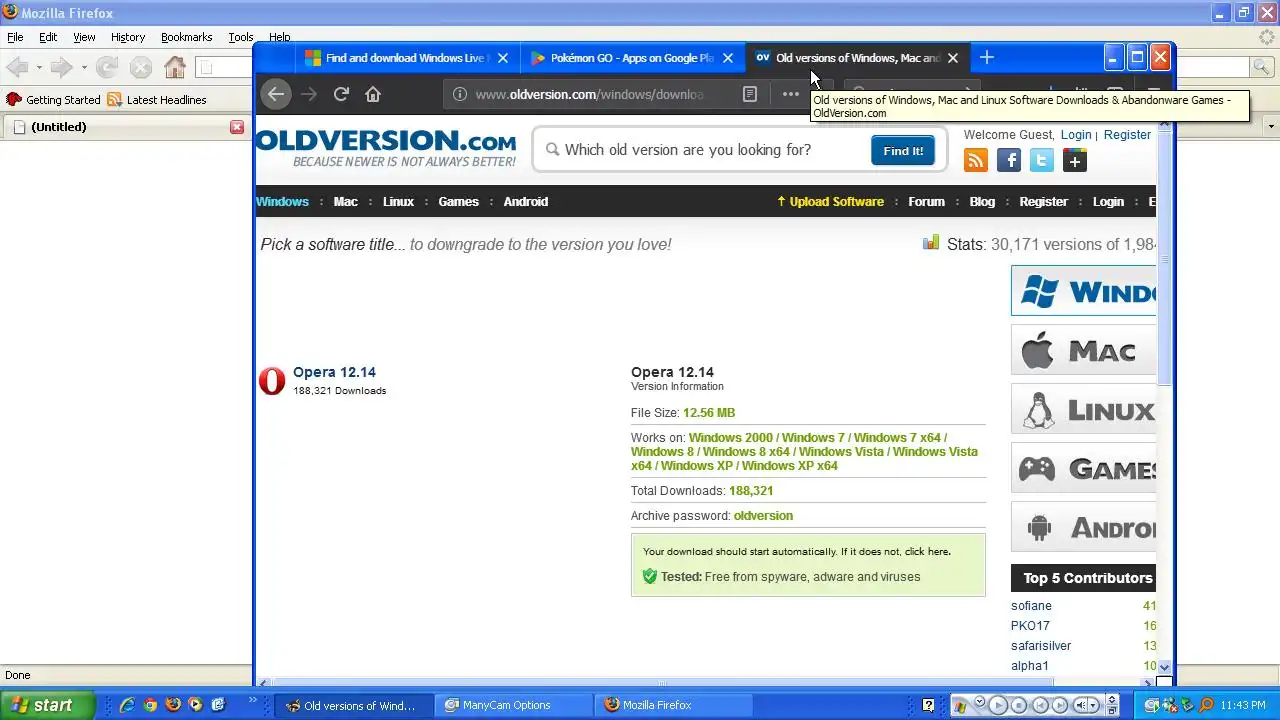Viewport: 1280px width, 720px height.
Task: Click the Find It! search button
Action: tap(903, 150)
